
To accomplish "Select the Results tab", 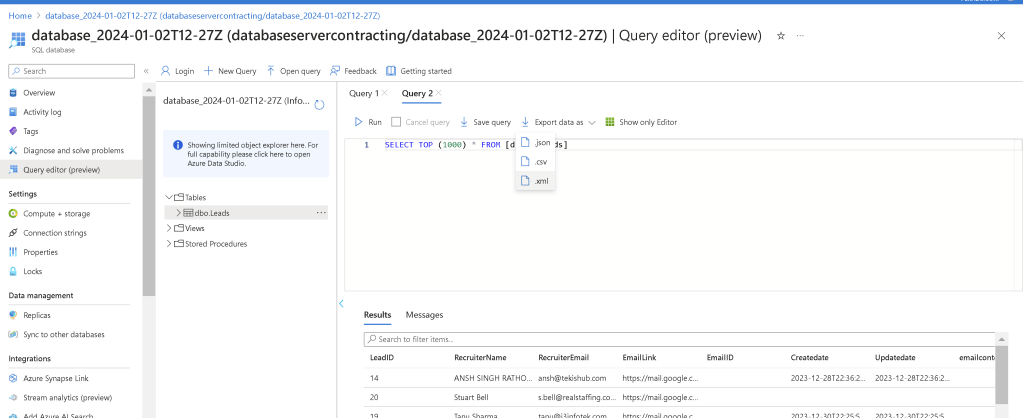I will tap(378, 315).
